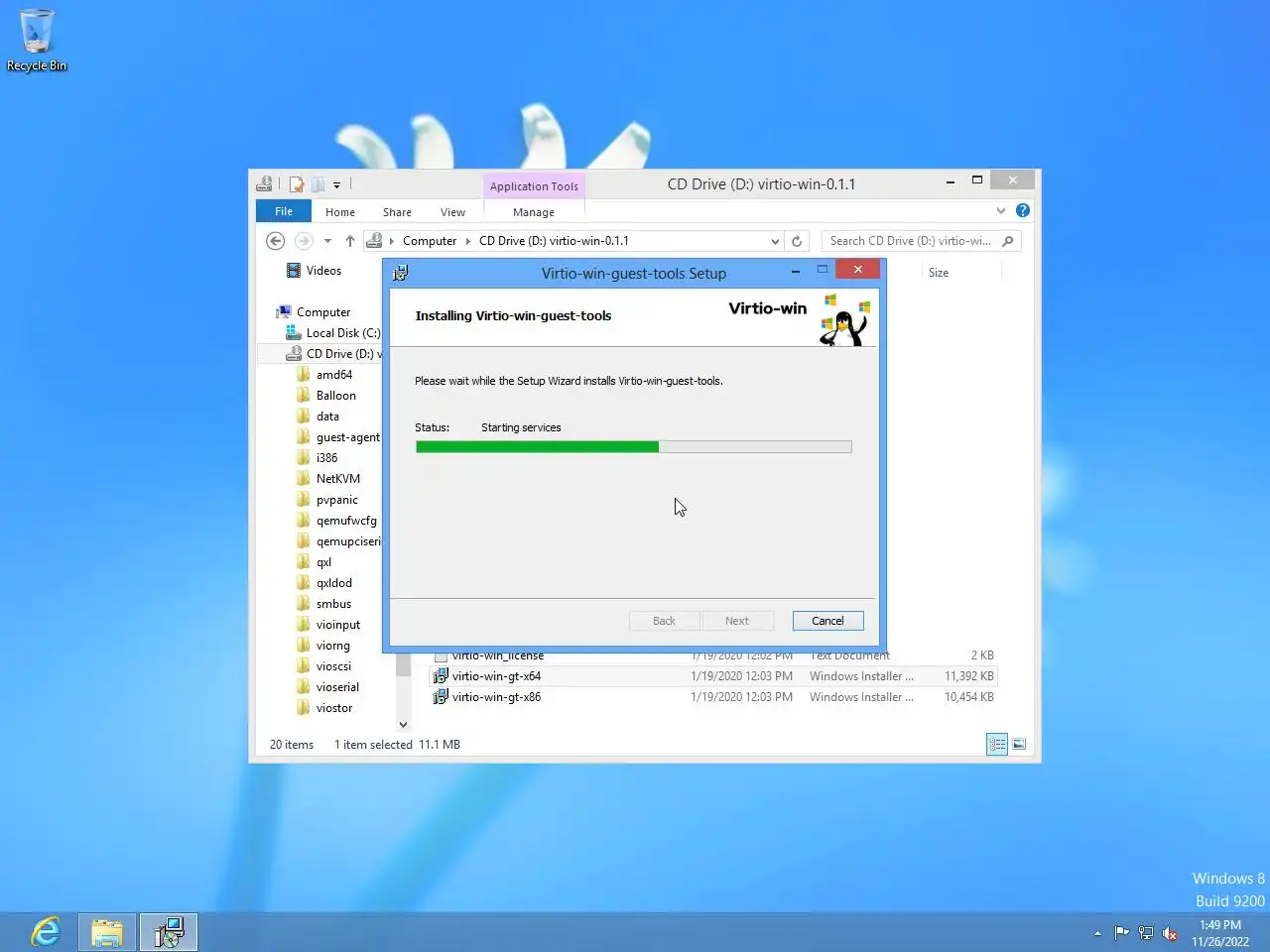1270x952 pixels.
Task: Expand the ribbon chevron
Action: pos(1001,210)
